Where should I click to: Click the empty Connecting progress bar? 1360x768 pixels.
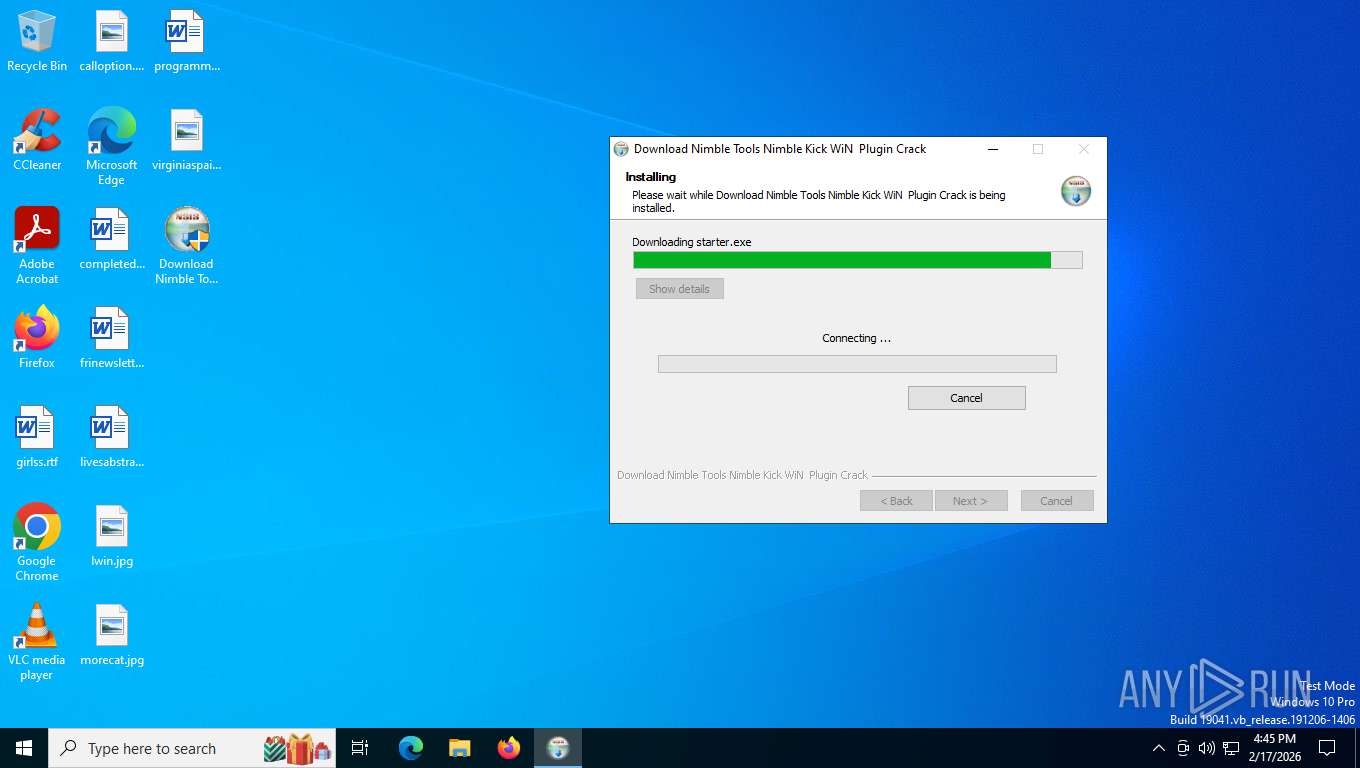tap(857, 364)
